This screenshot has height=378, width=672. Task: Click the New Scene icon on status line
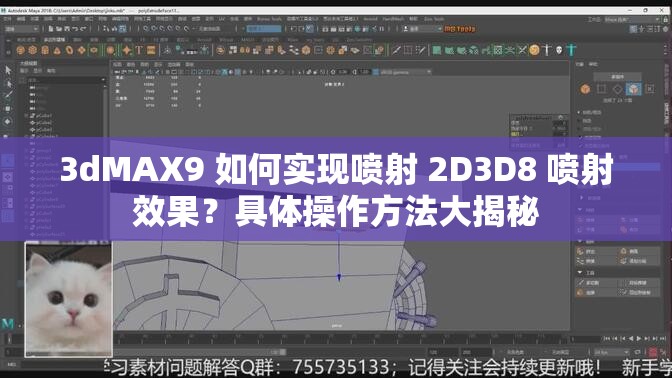(51, 29)
